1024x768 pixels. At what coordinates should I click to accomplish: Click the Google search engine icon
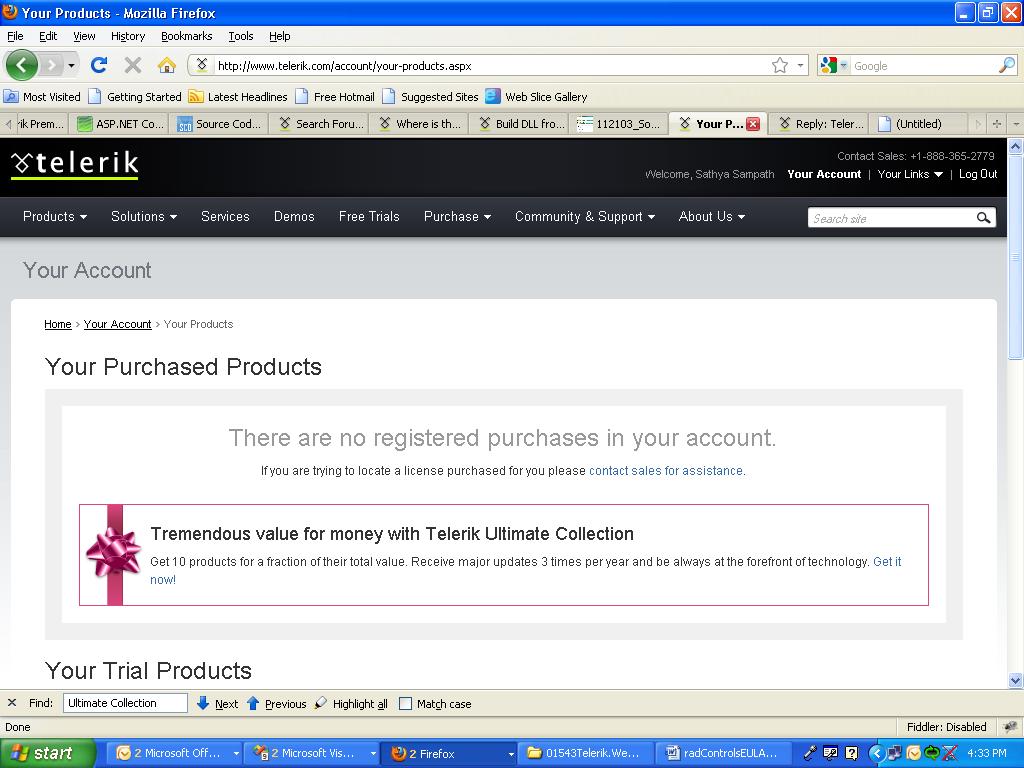pos(828,65)
